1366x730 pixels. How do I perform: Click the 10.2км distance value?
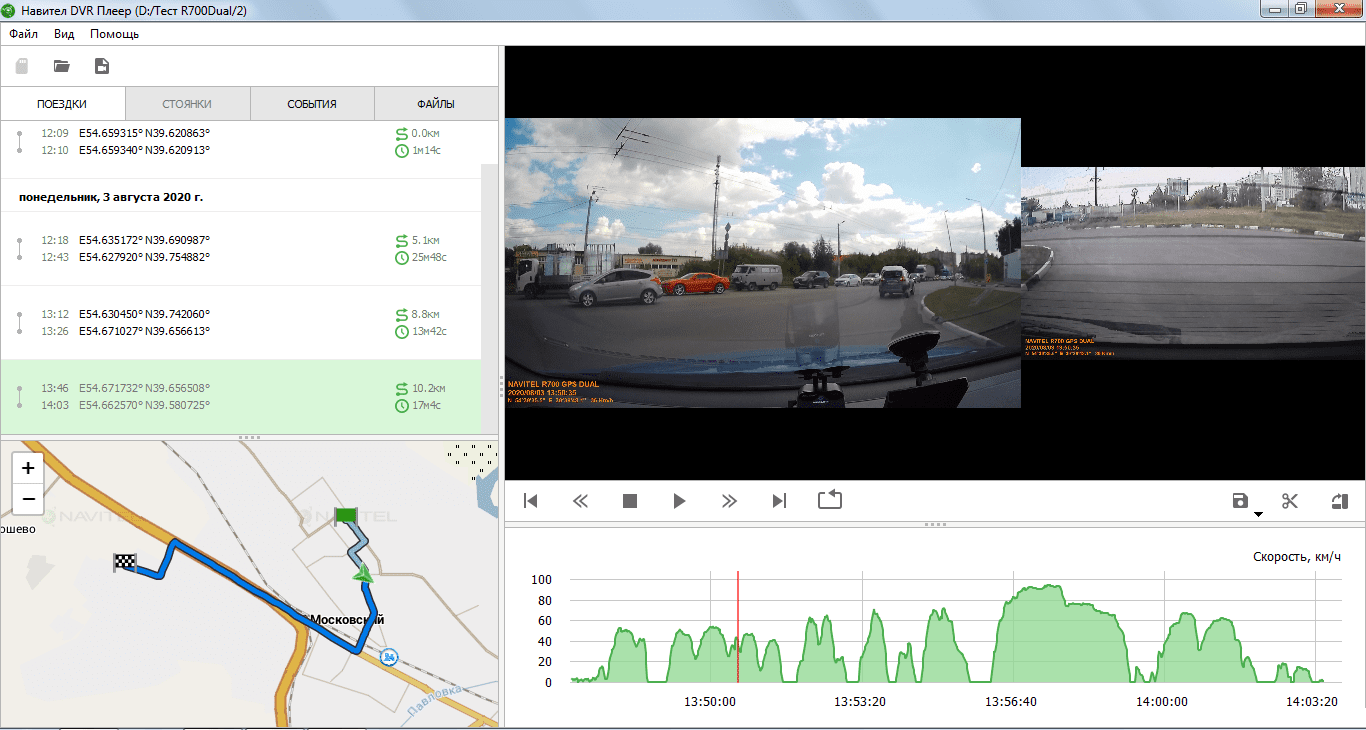pos(429,388)
